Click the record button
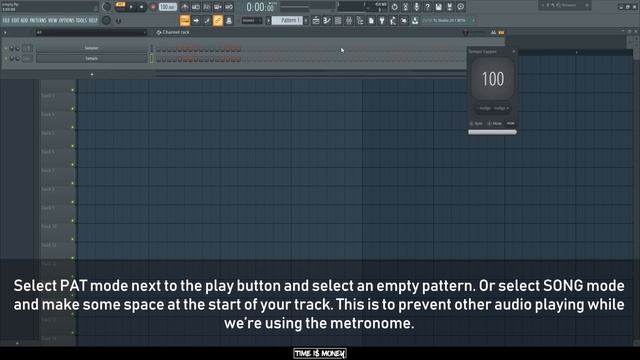This screenshot has height=360, width=640. [x=153, y=7]
